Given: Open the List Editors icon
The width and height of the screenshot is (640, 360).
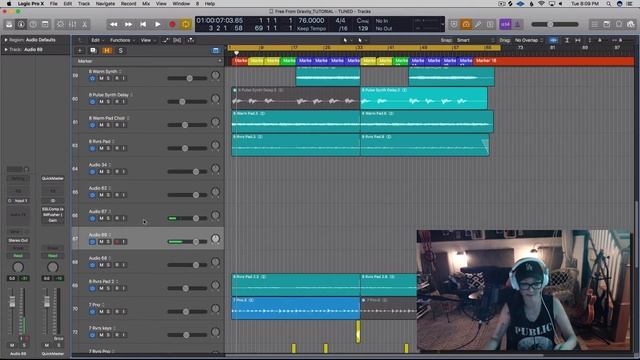Looking at the screenshot, I should click(594, 24).
